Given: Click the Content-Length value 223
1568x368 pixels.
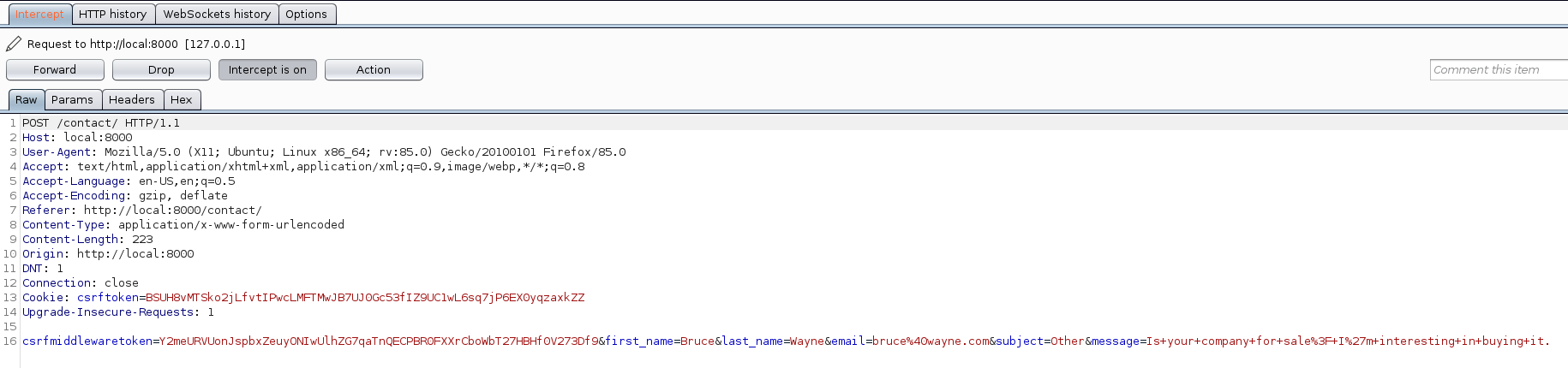Looking at the screenshot, I should pyautogui.click(x=142, y=240).
